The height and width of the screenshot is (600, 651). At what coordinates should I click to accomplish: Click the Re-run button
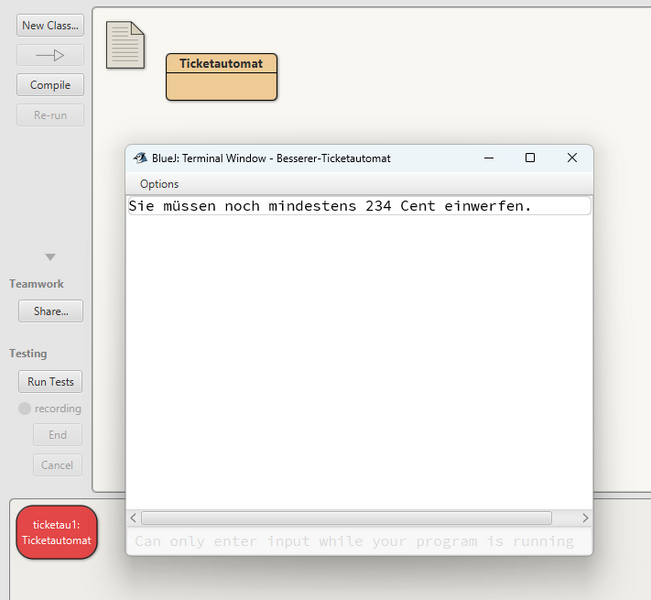50,115
